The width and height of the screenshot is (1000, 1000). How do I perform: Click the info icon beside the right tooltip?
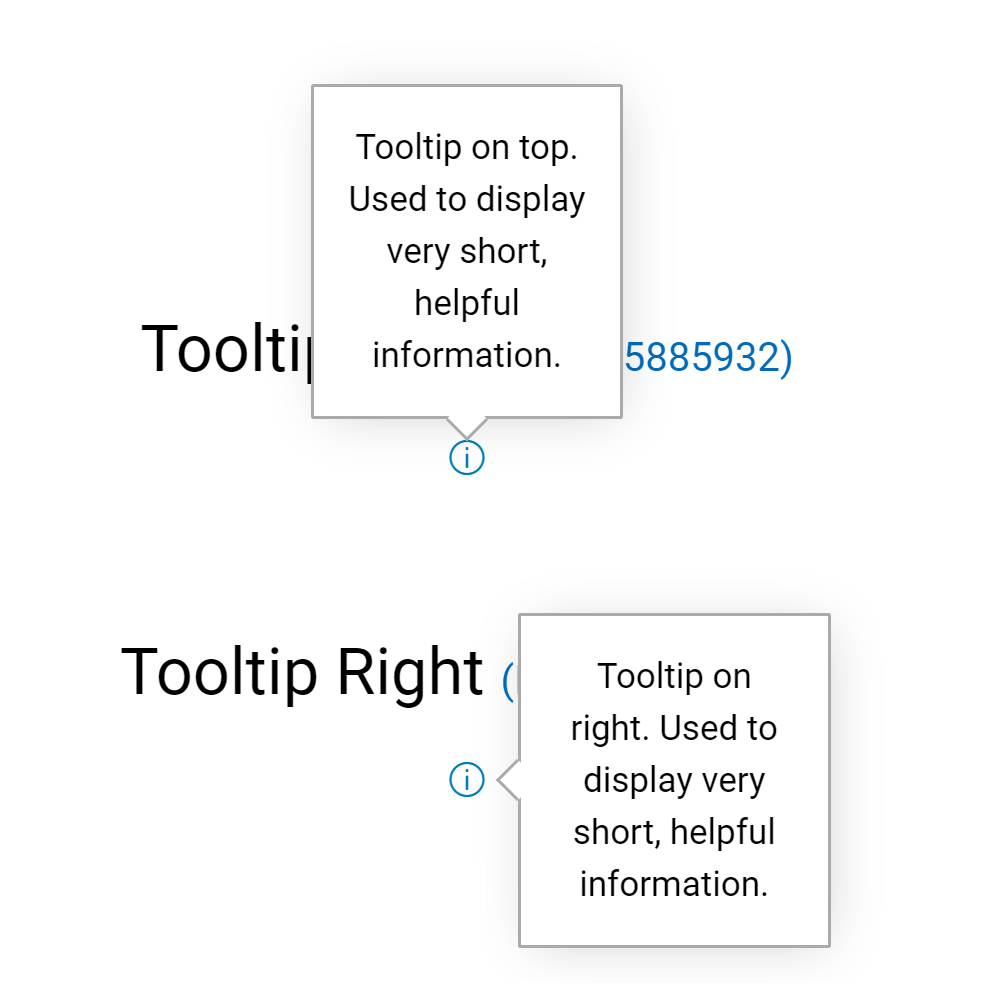(467, 779)
